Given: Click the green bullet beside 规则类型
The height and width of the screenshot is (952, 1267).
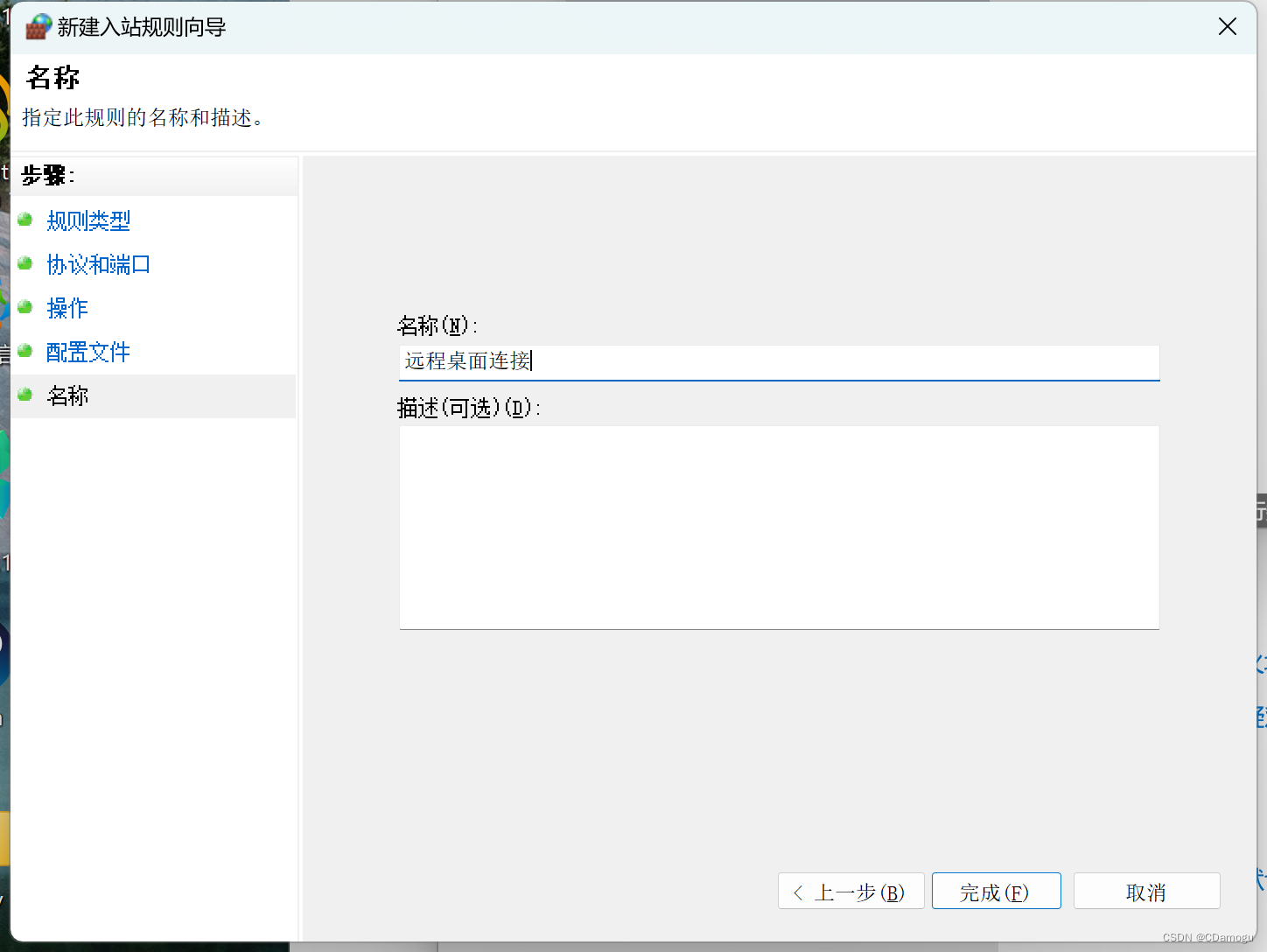Looking at the screenshot, I should coord(25,220).
